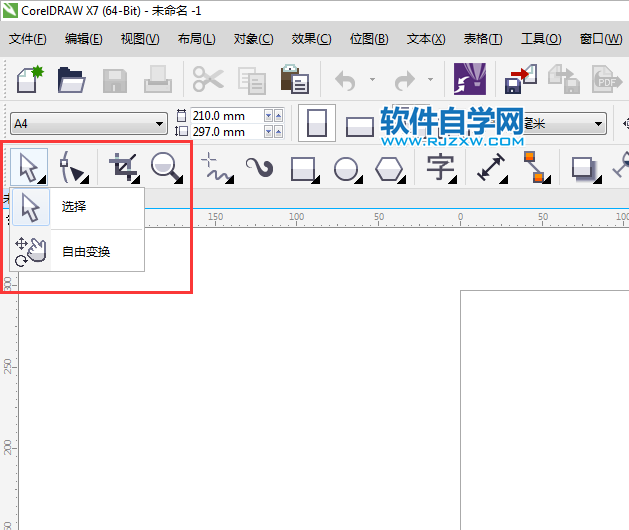Open the 工具(O) menu
Screen dimensions: 629x530
coord(541,39)
